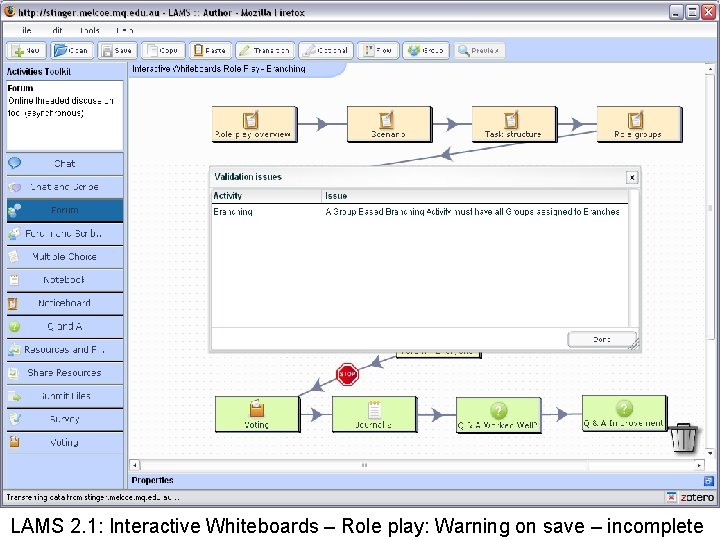Click the Task structure activity box
720x540 pixels.
point(514,124)
